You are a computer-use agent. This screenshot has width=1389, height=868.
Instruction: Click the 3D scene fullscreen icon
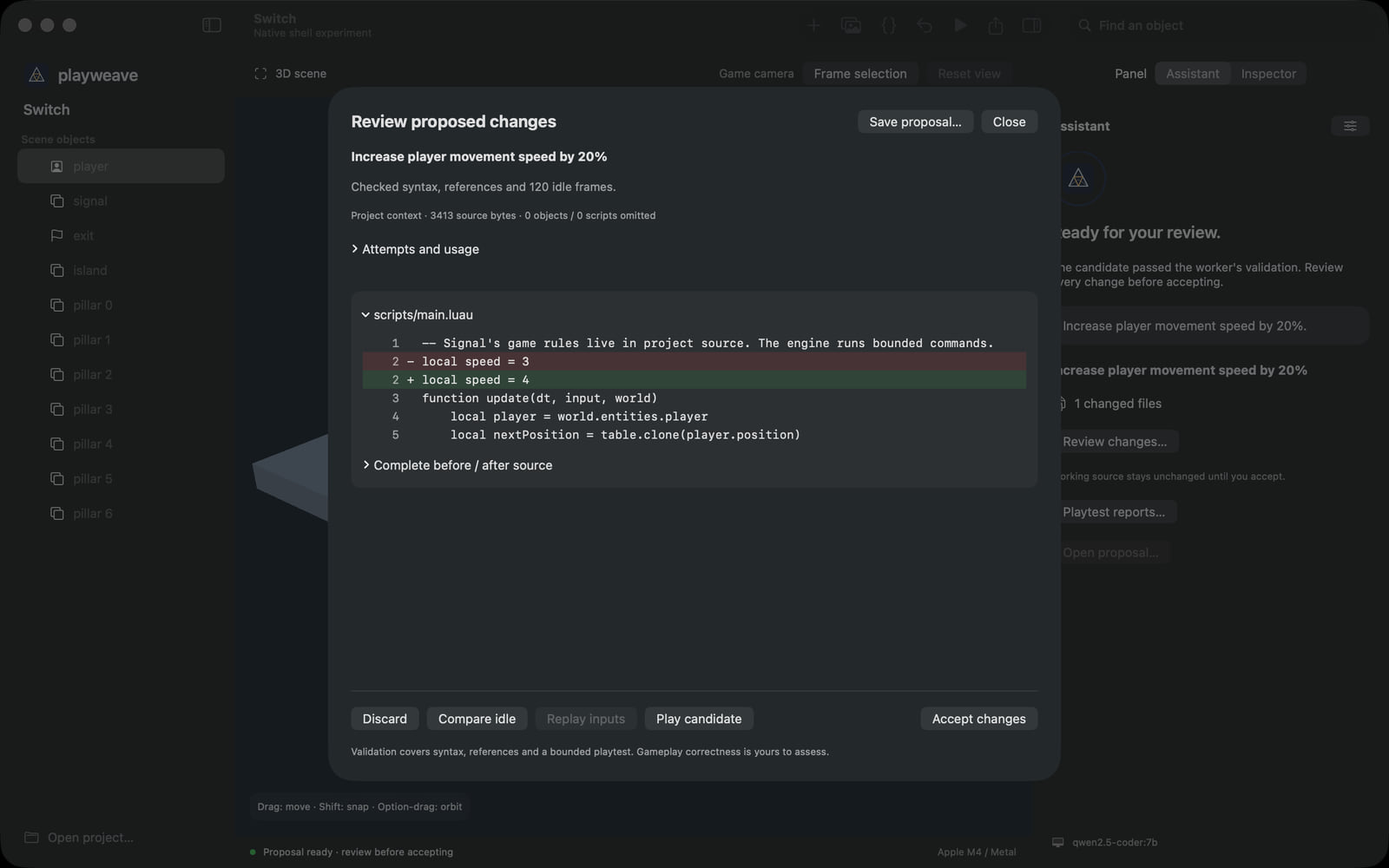point(260,74)
